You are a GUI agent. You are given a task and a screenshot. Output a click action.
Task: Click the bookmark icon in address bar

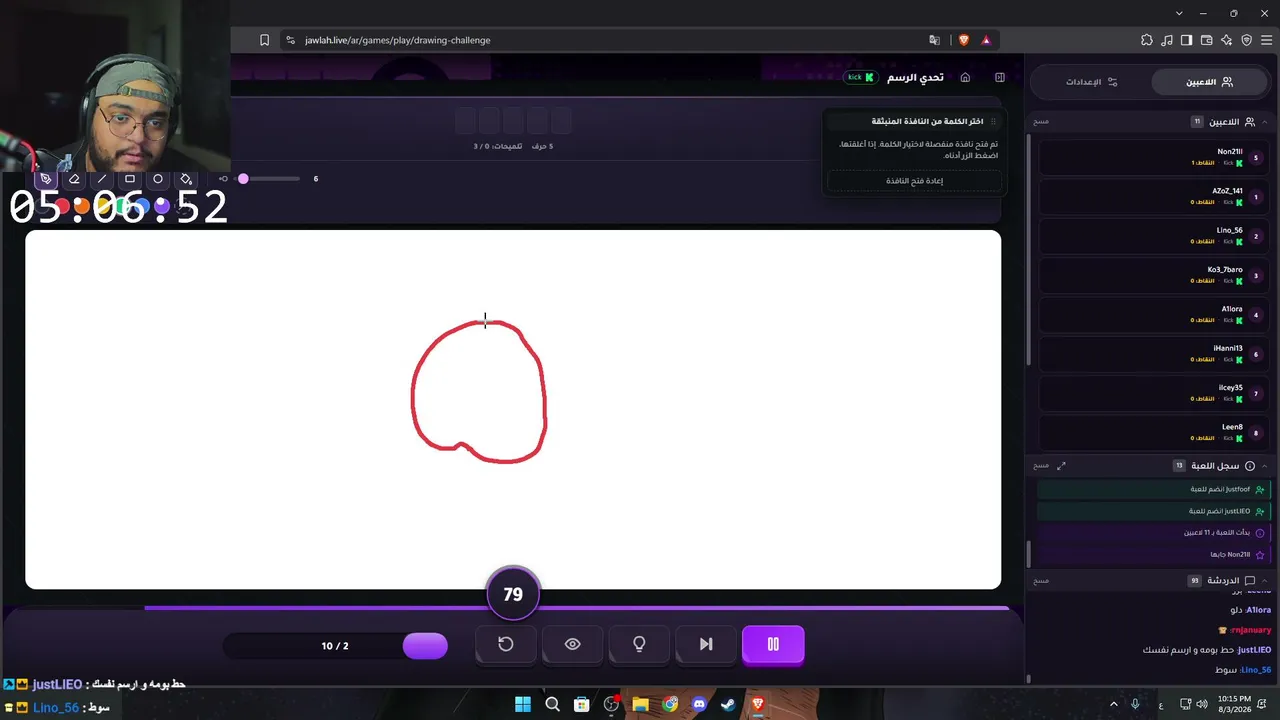point(264,40)
